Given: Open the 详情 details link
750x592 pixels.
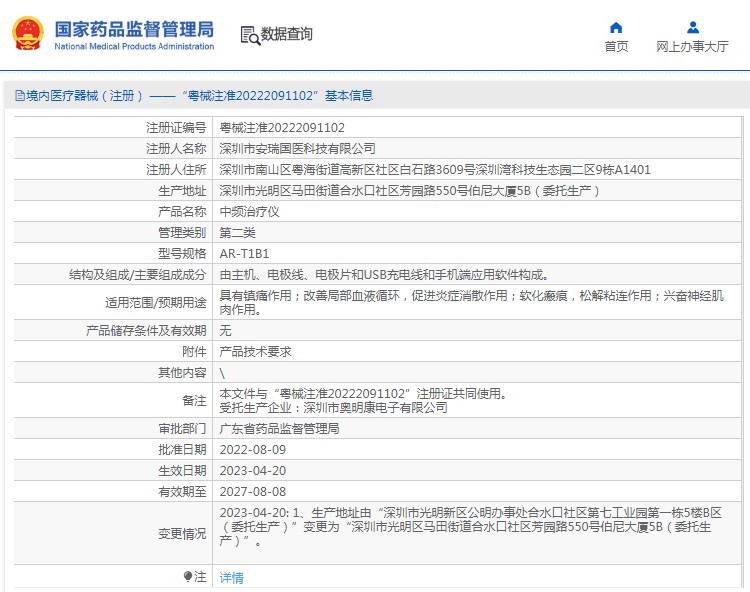Looking at the screenshot, I should tap(232, 578).
